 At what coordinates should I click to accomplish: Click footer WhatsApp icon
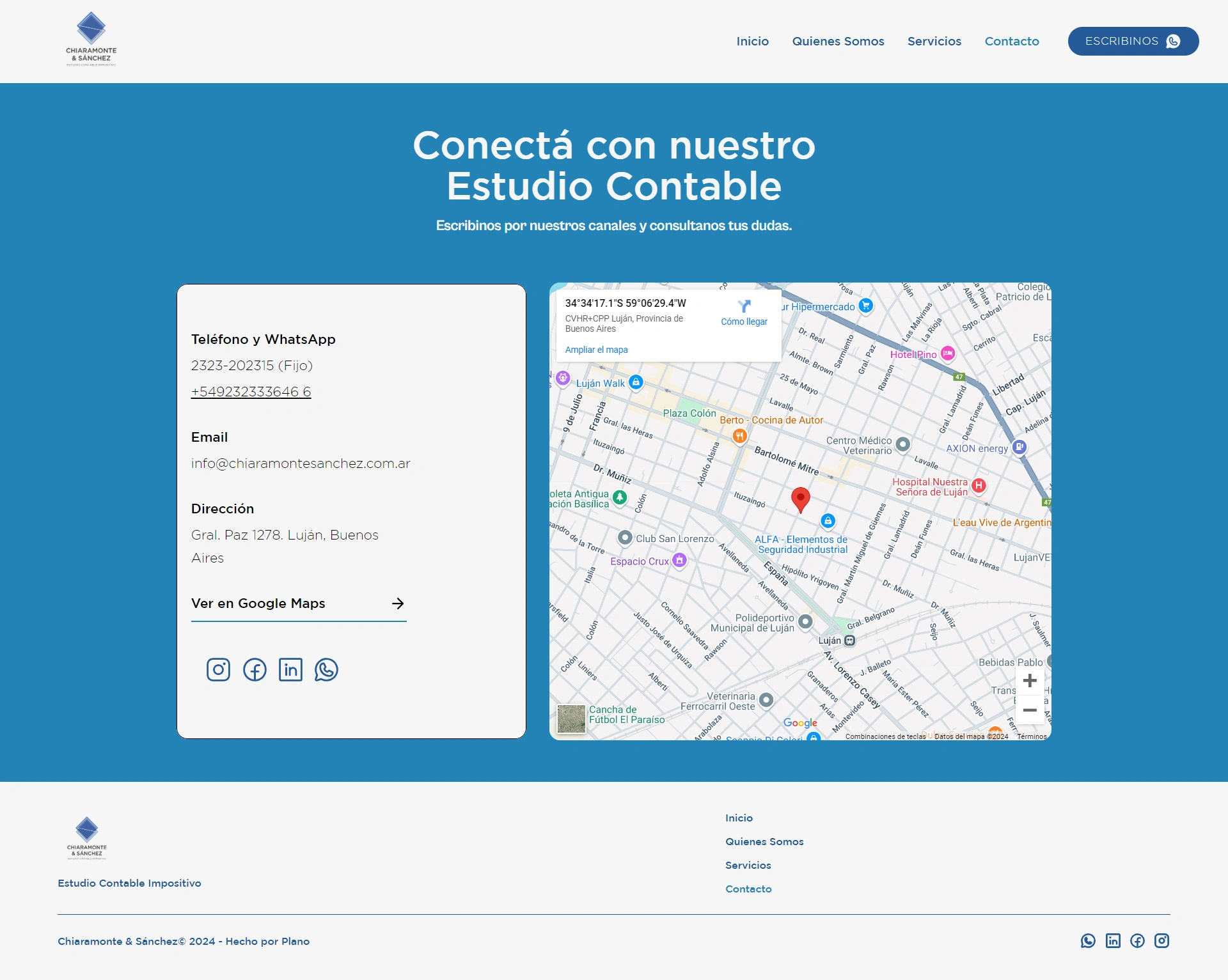click(x=1088, y=940)
